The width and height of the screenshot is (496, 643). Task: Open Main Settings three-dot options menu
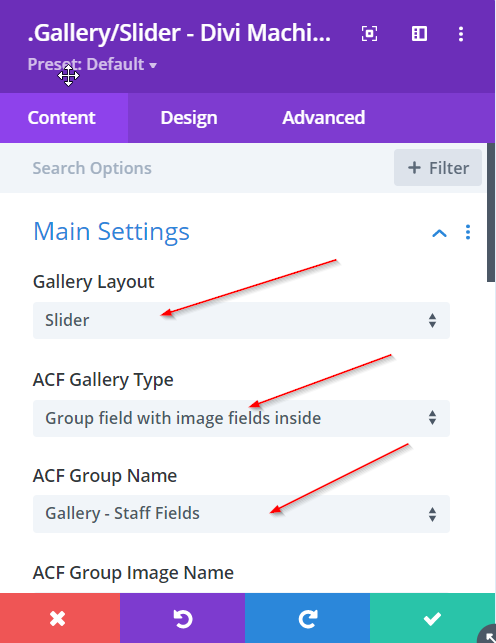[x=468, y=232]
